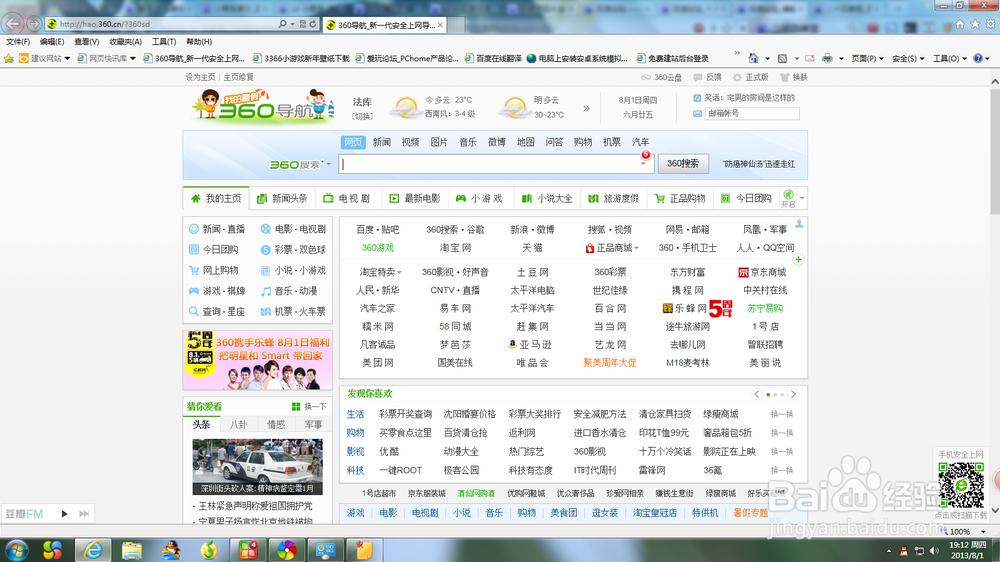Click the add-to-favorites-bar star icon
Viewport: 1000px width, 562px height.
9,58
